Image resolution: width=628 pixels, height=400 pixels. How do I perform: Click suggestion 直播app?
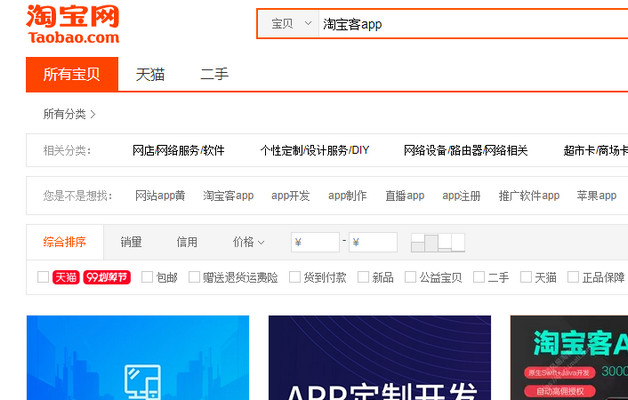[405, 196]
